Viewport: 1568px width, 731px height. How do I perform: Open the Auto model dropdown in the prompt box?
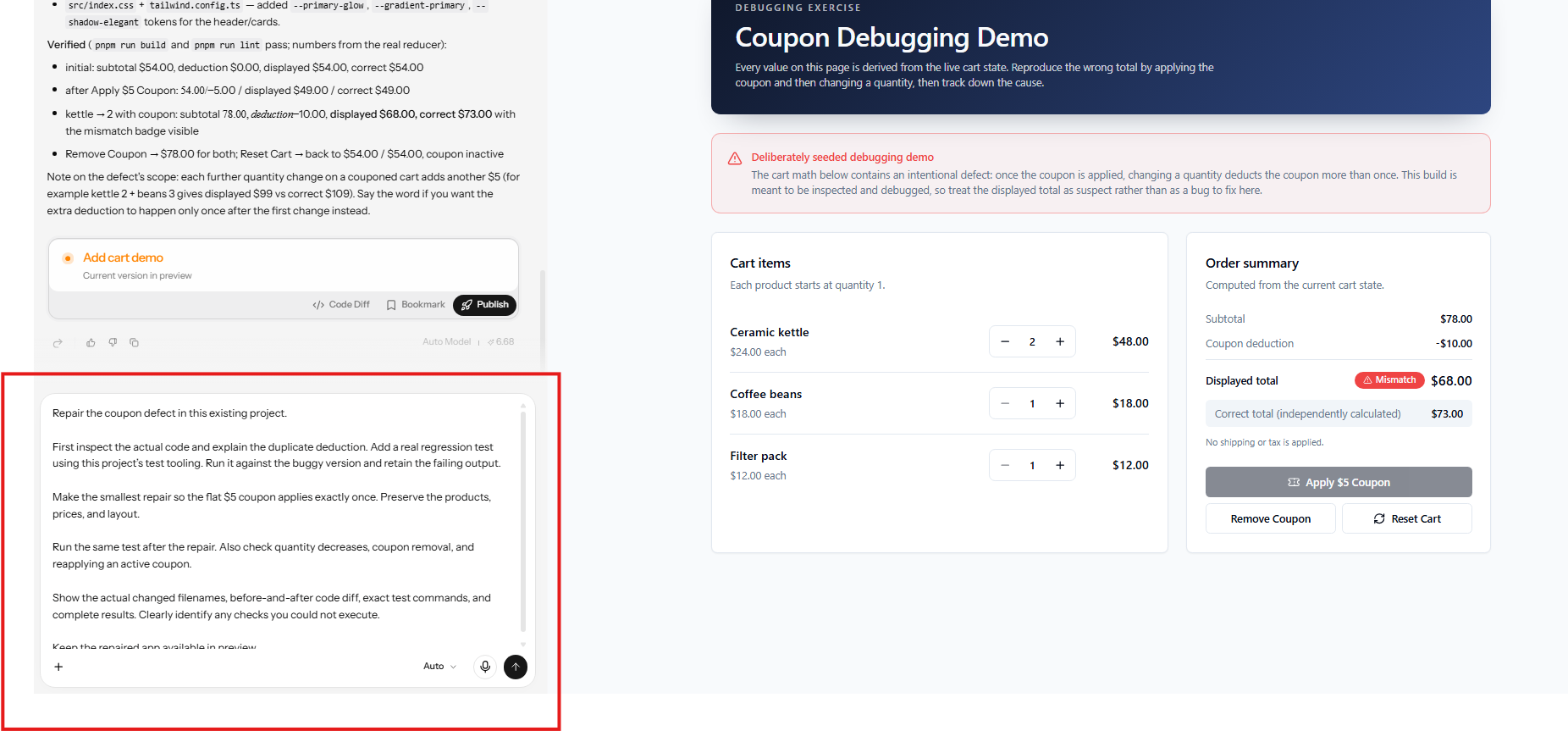pos(439,667)
